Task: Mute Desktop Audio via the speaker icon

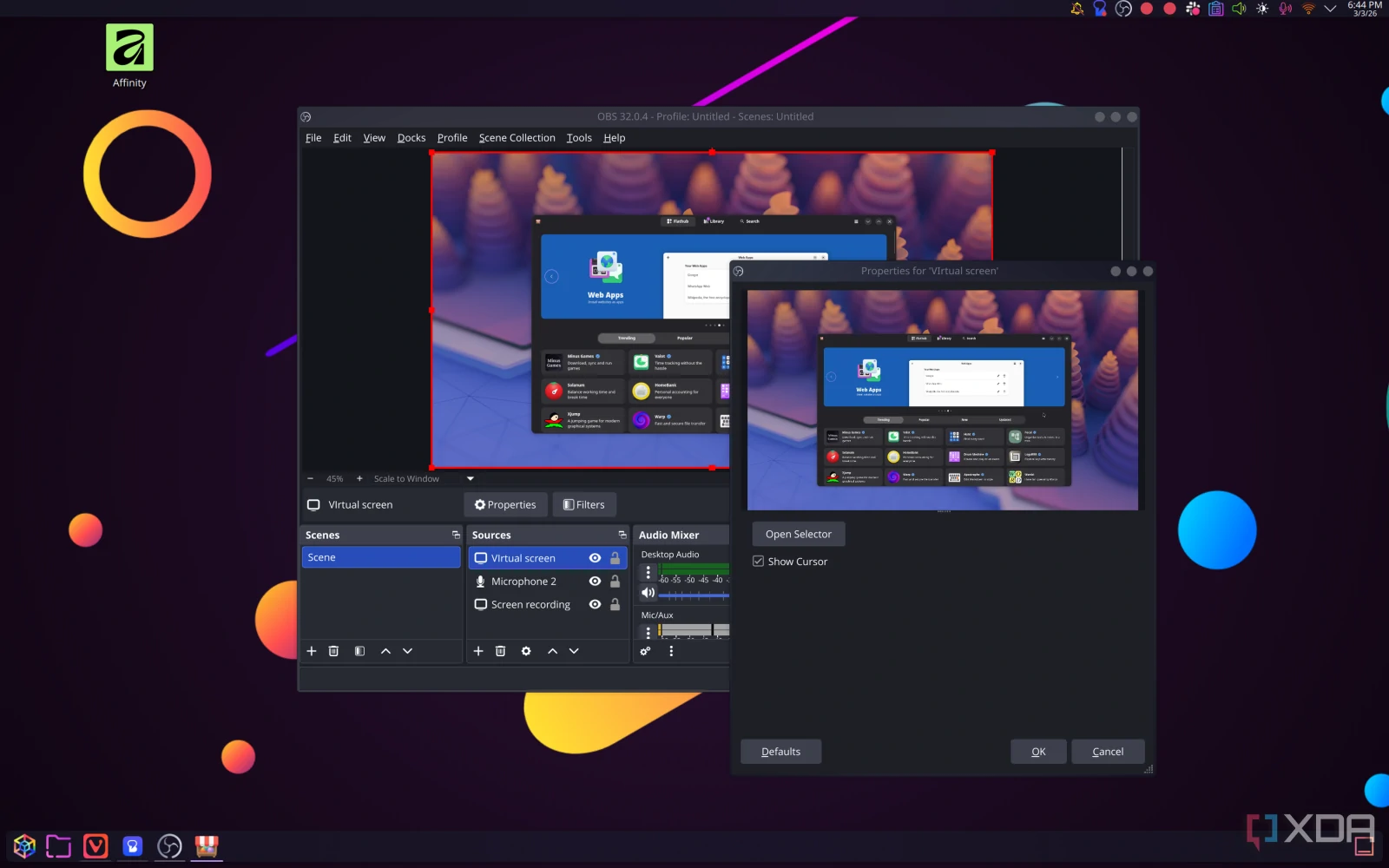Action: [x=648, y=593]
